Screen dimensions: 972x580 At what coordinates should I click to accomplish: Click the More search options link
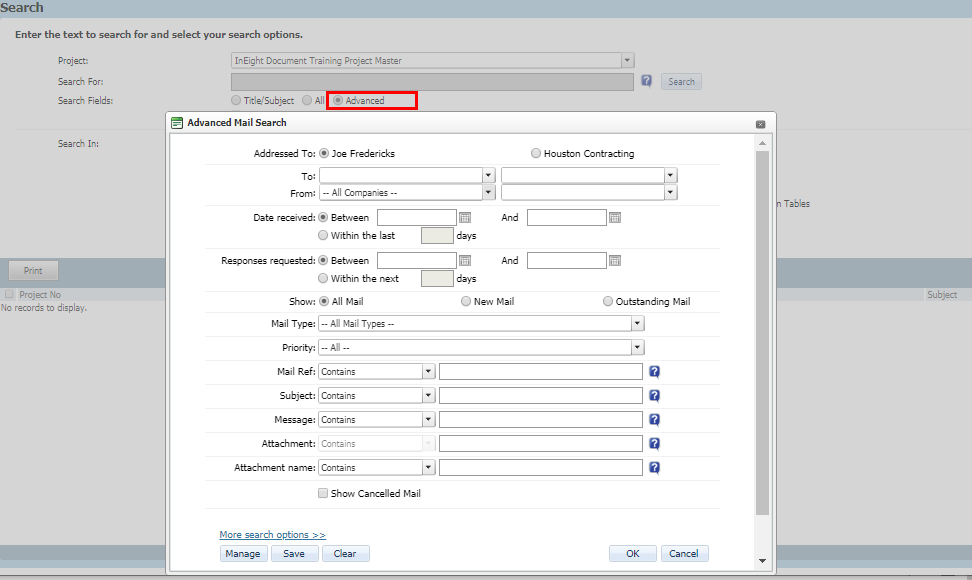pos(272,535)
